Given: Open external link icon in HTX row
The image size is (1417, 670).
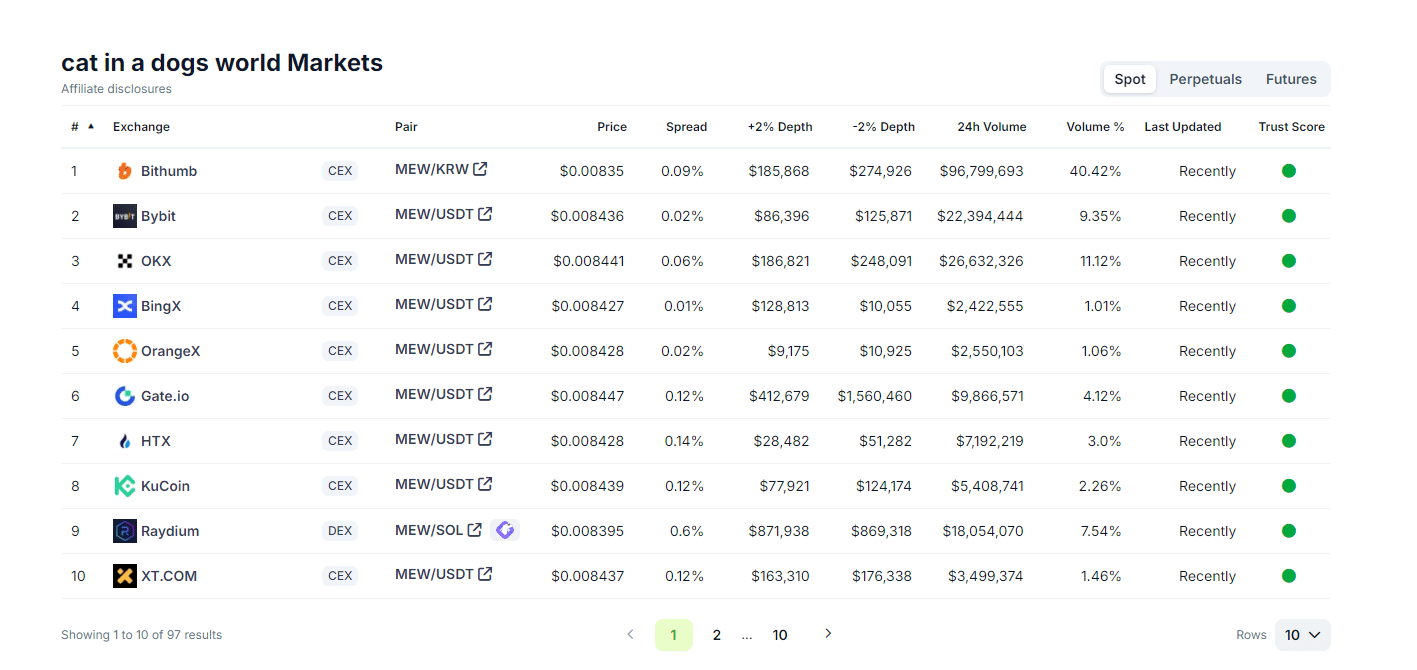Looking at the screenshot, I should (x=485, y=439).
